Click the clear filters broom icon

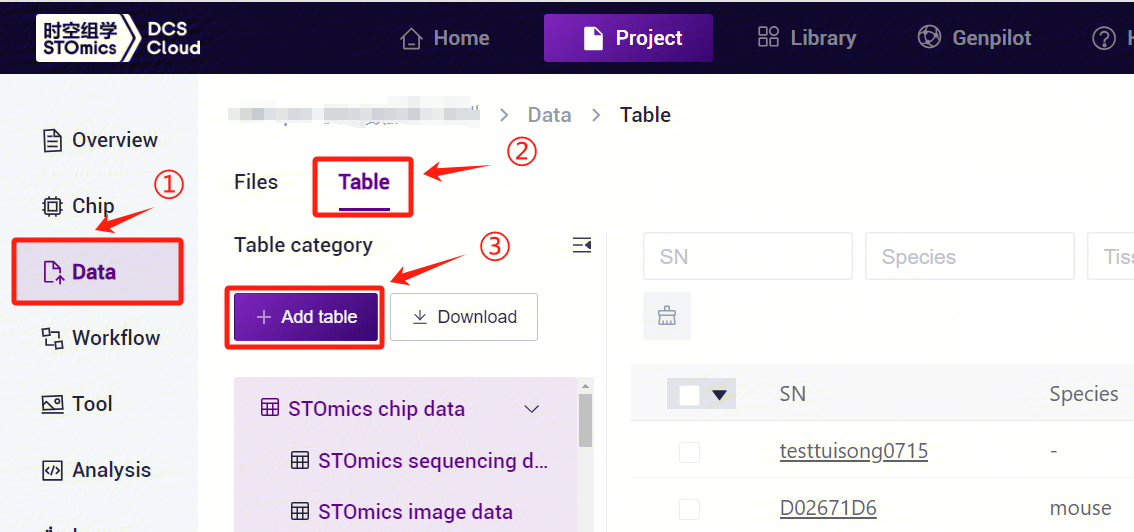[x=667, y=317]
